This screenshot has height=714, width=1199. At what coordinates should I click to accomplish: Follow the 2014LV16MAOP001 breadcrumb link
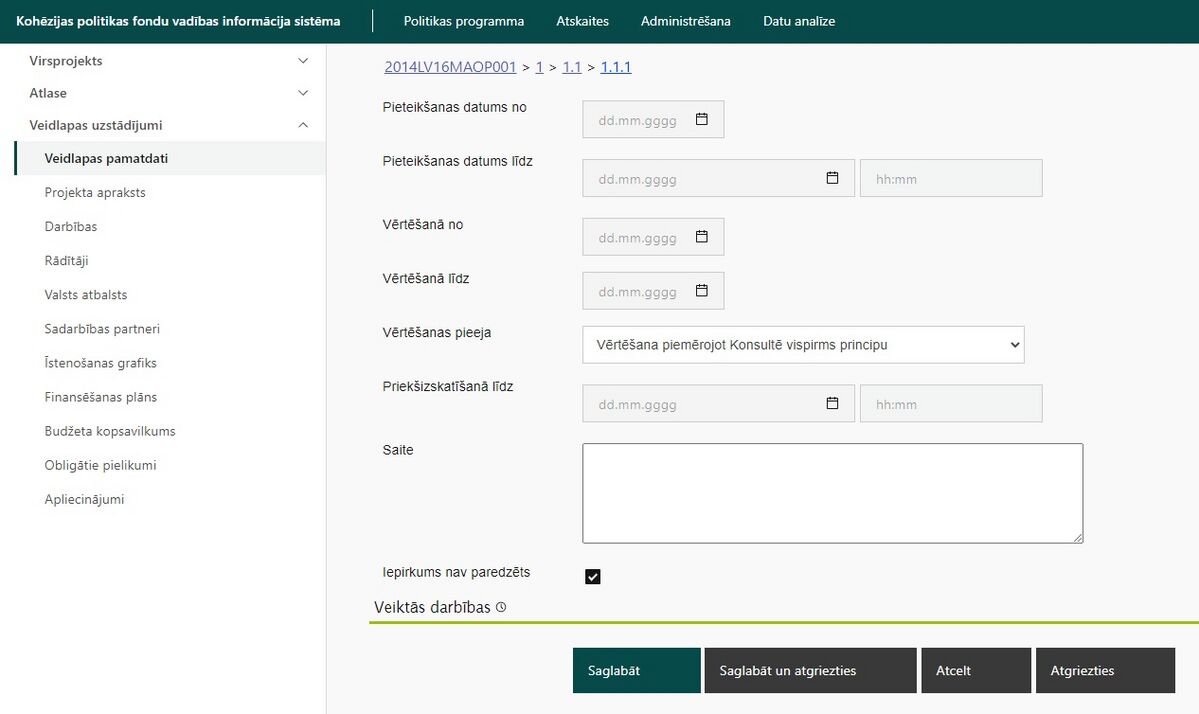pos(450,67)
